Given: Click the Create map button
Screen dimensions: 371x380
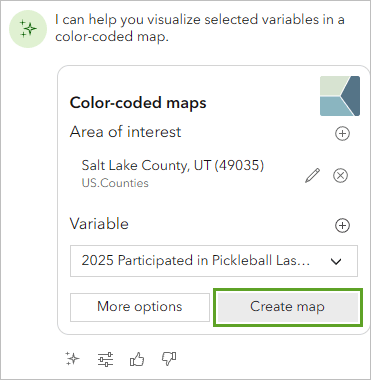Looking at the screenshot, I should (x=288, y=307).
